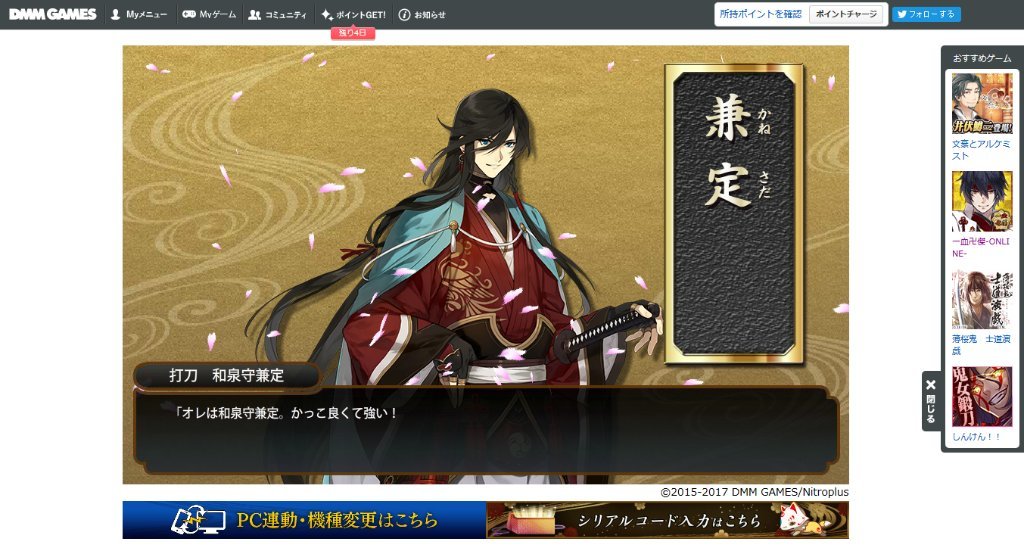Click the DMM GAMES logo
Screen dimensions: 1024x550
click(53, 14)
